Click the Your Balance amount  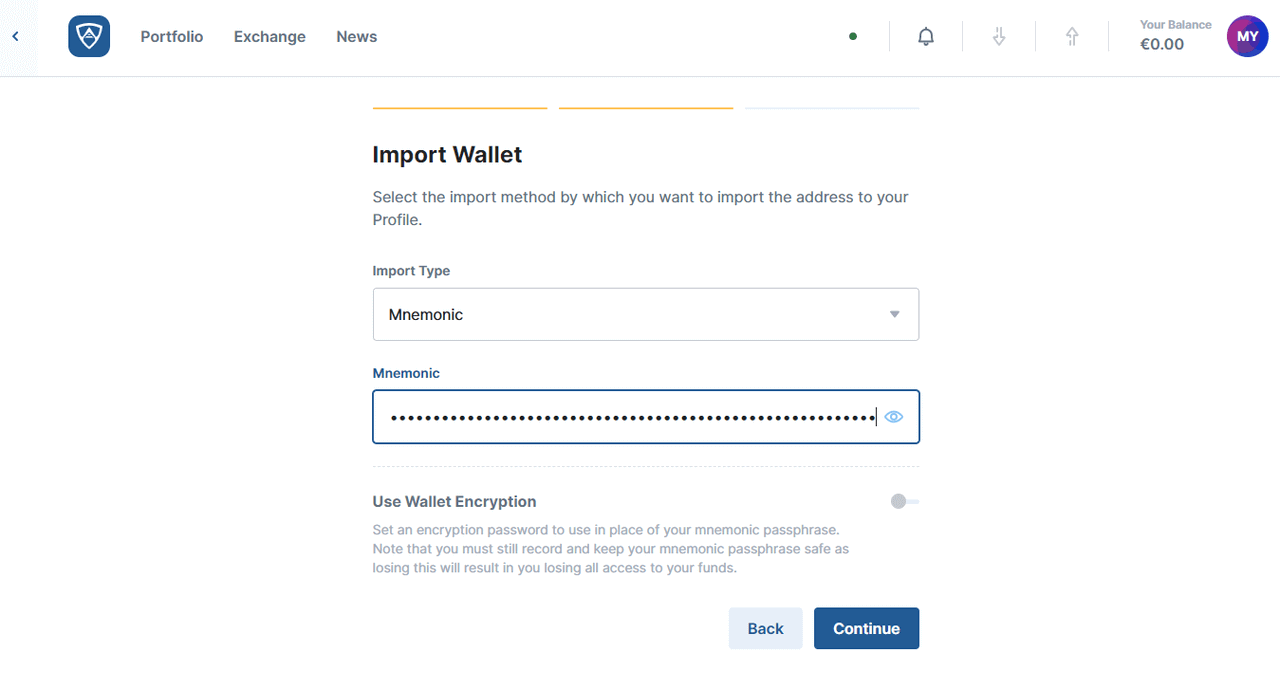1162,44
